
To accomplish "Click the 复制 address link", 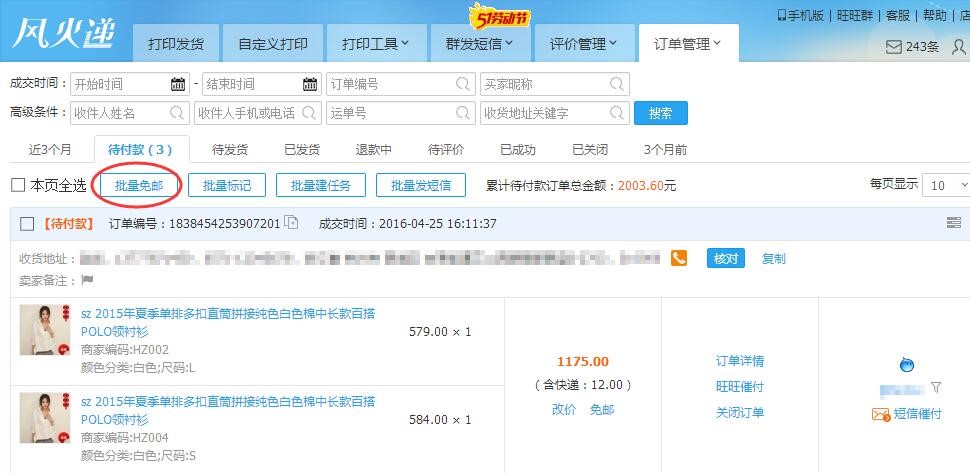I will coord(773,258).
